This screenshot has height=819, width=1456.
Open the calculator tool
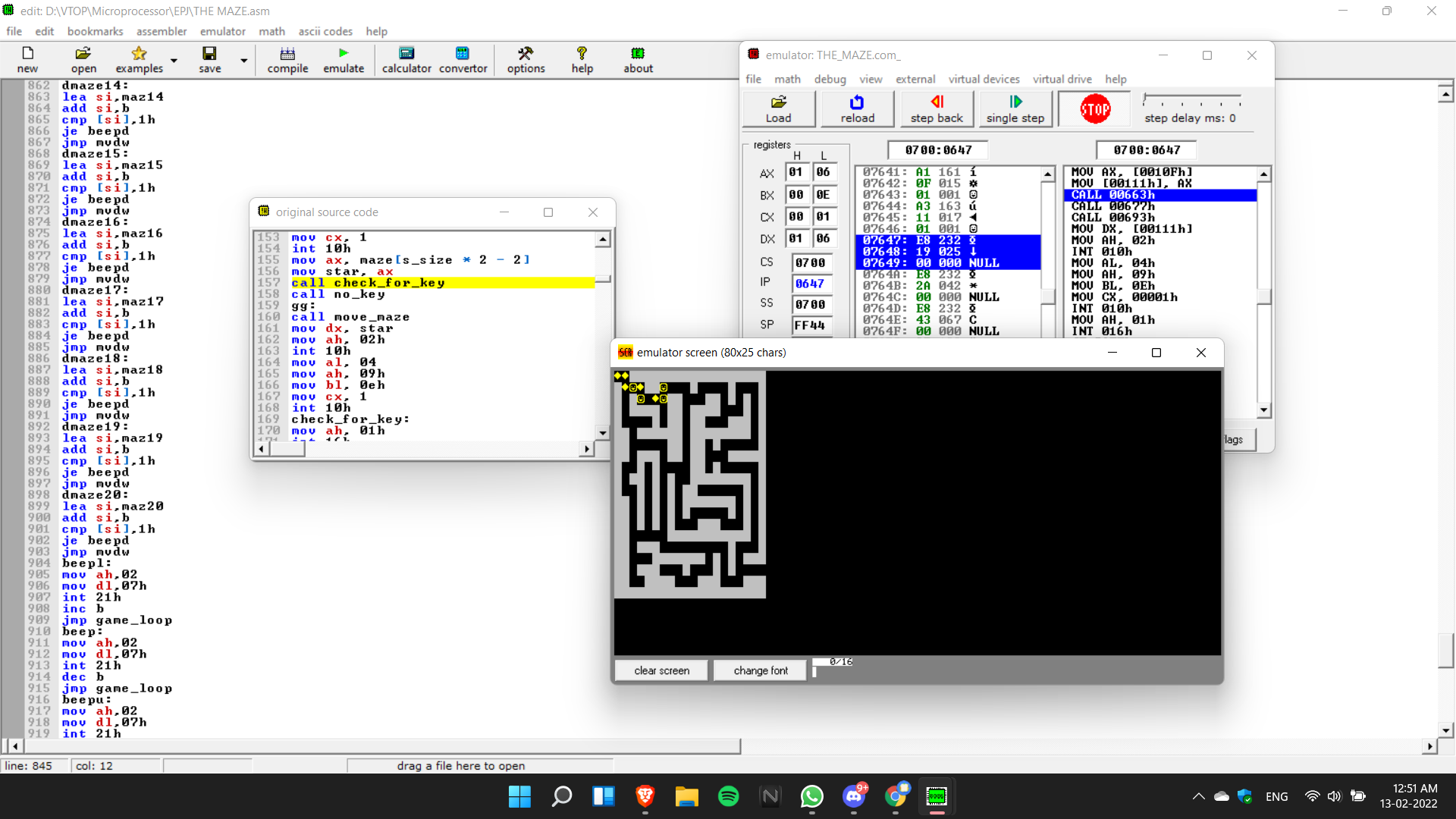point(406,60)
